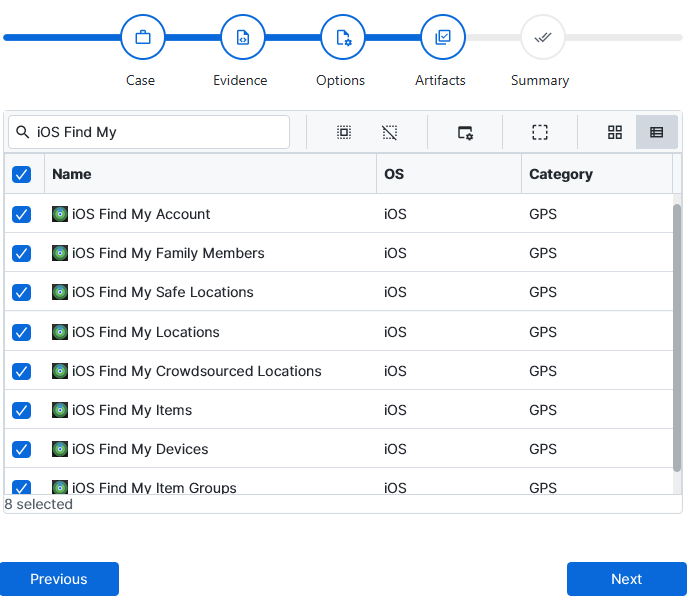690x601 pixels.
Task: Select the iOS Find My Account name text
Action: coord(141,214)
